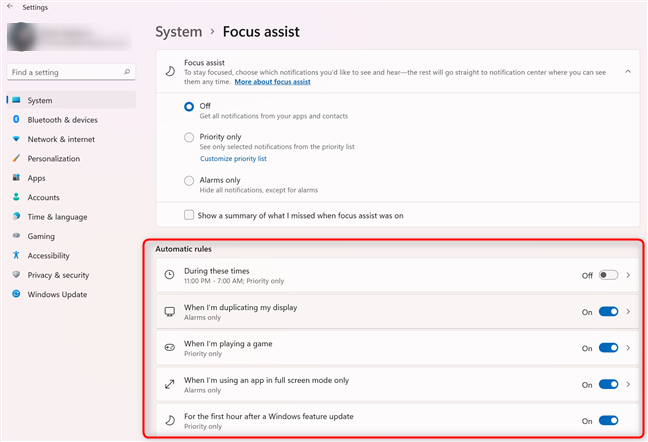Click the back arrow beside Settings
Screen dimensions: 648x442
(10, 6)
